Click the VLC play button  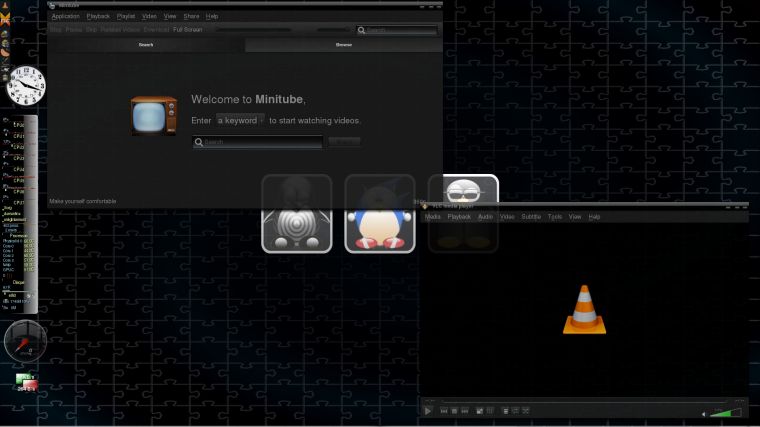tap(428, 411)
